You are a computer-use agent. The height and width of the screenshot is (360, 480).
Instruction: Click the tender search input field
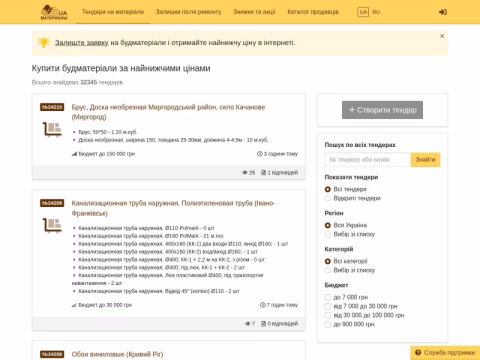[367, 160]
